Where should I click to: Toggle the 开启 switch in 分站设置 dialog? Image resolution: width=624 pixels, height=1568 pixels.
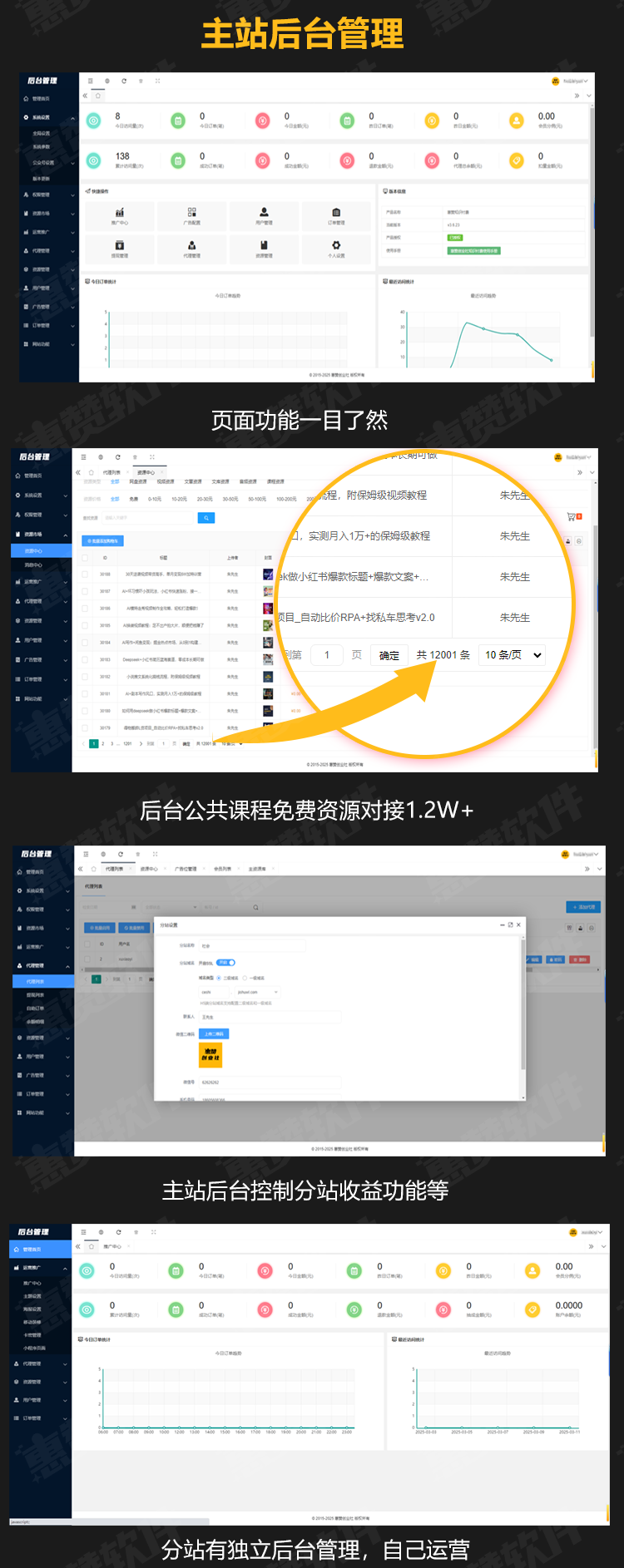[226, 962]
